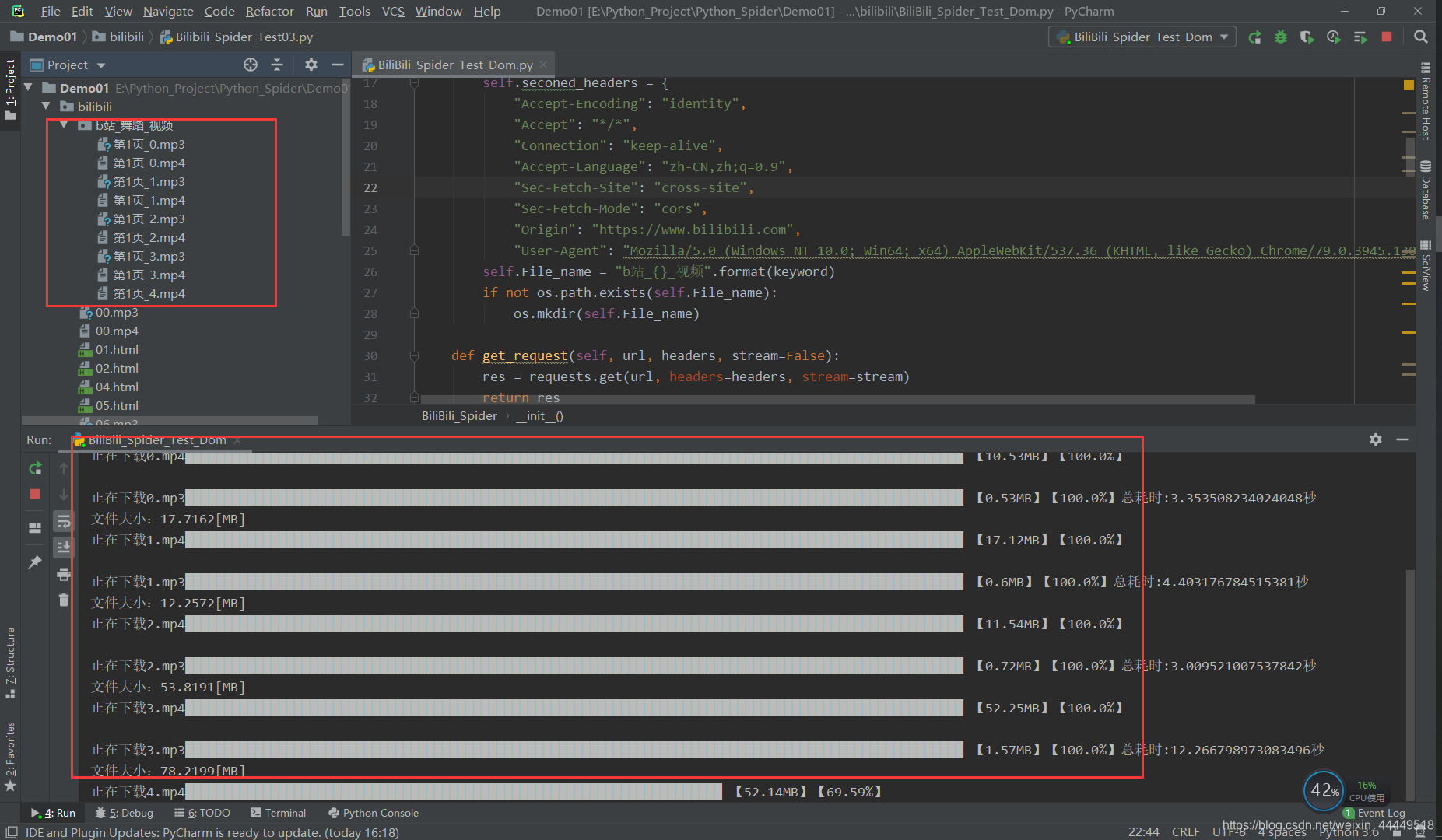Select 00.mp3 in project tree
Screen dimensions: 1442x840
(x=117, y=312)
